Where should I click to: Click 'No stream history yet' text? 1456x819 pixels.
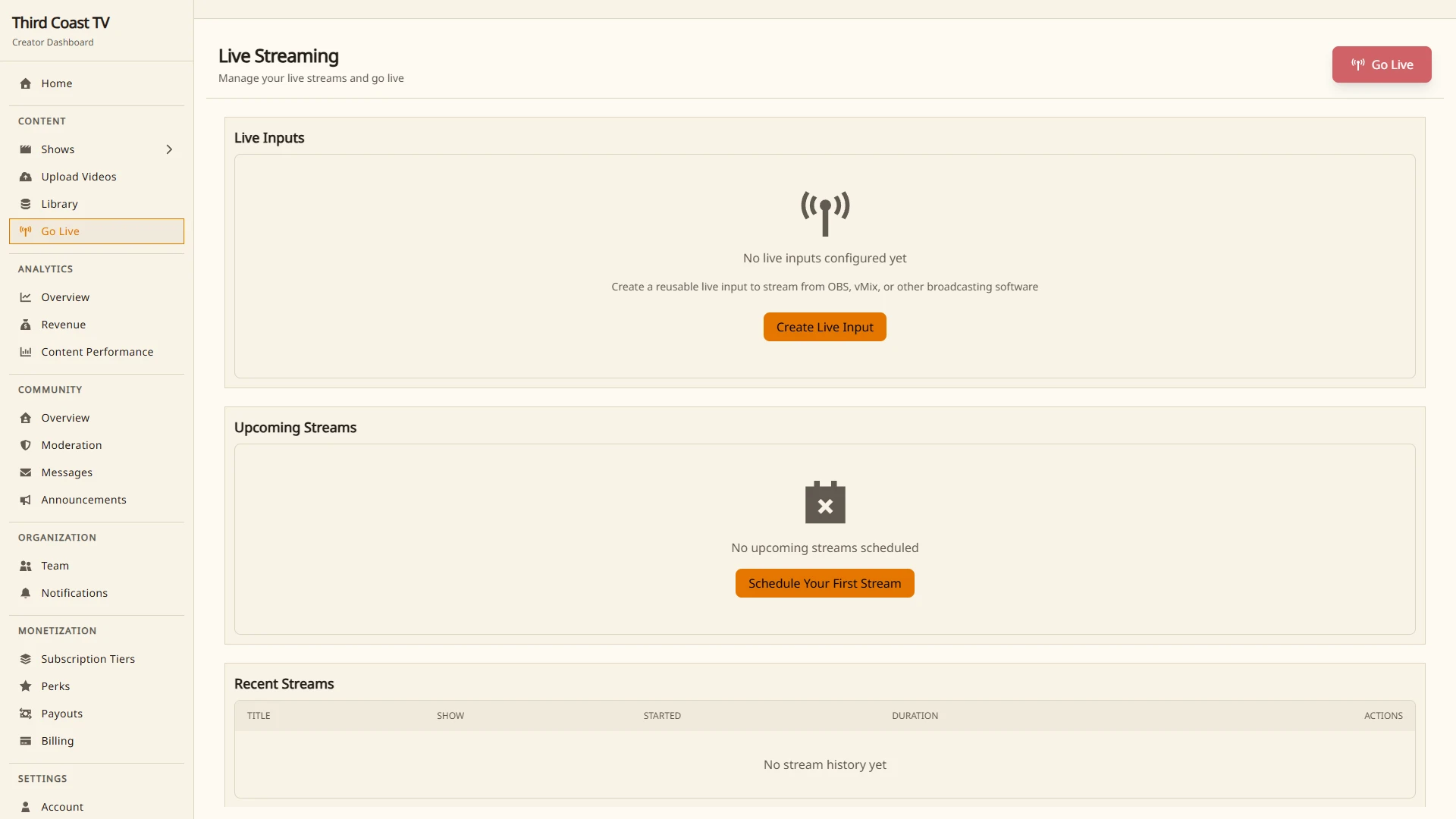pos(825,765)
